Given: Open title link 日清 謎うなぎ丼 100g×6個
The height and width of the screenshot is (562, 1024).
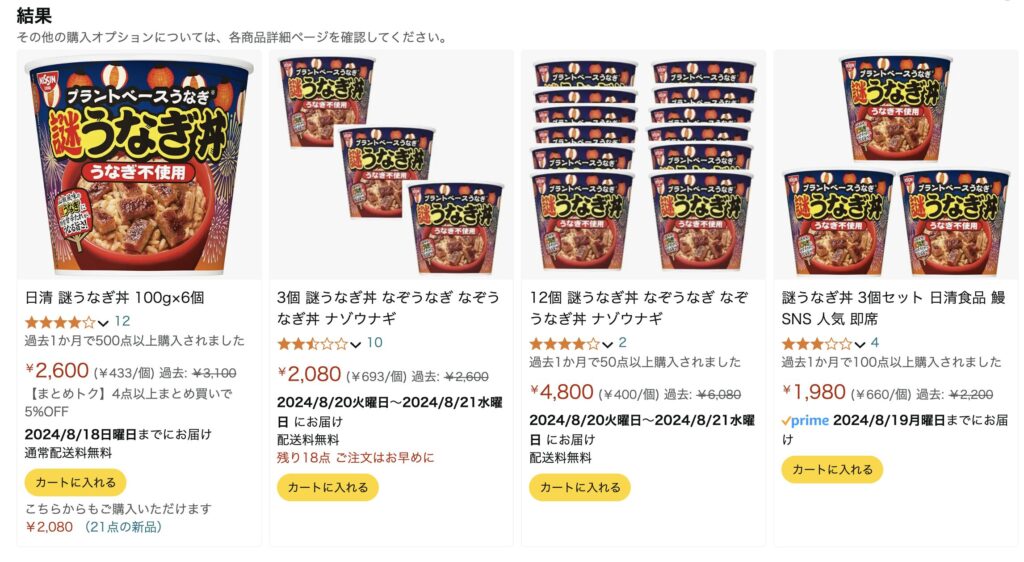Looking at the screenshot, I should [x=114, y=298].
